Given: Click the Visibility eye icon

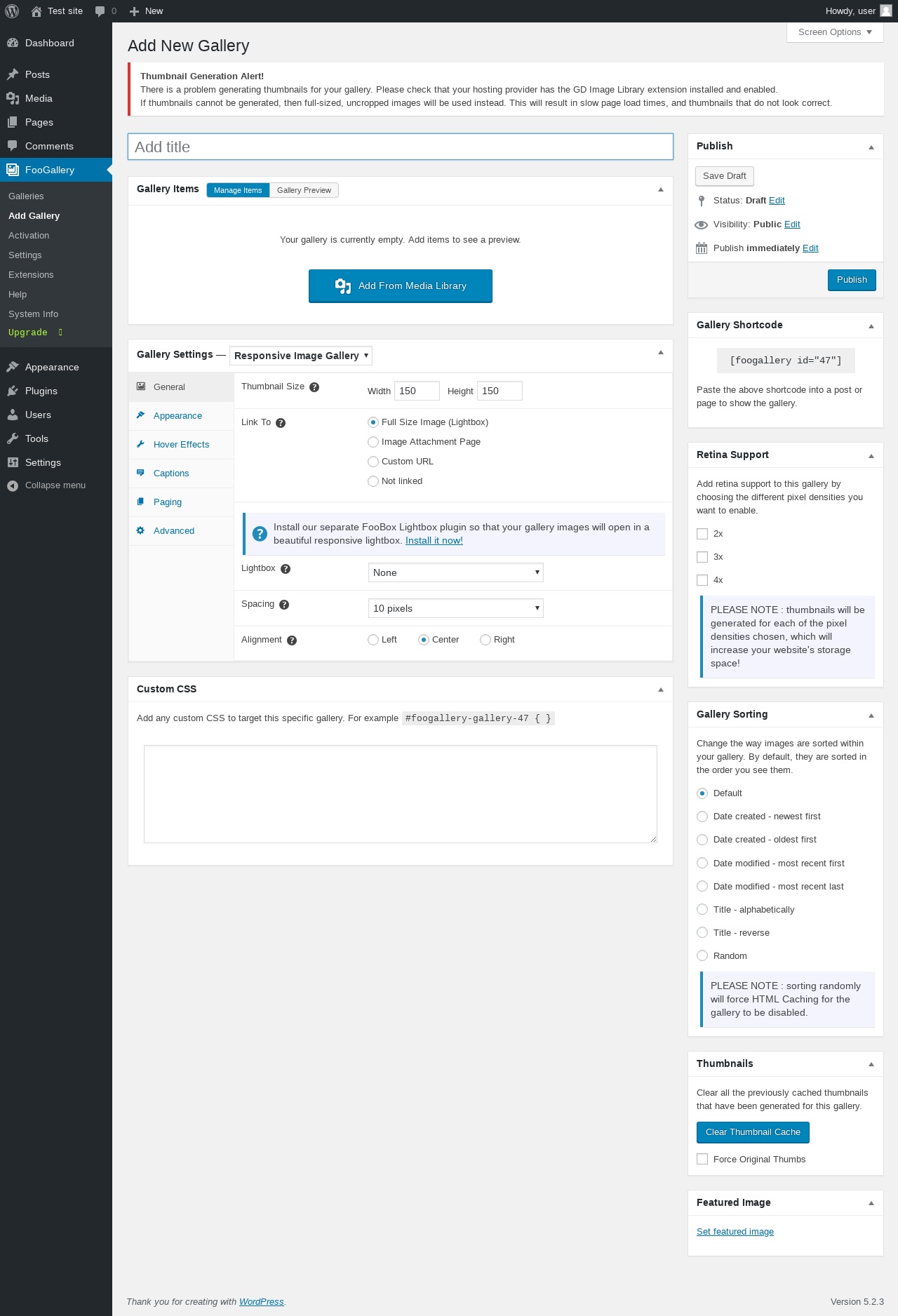Looking at the screenshot, I should [701, 224].
